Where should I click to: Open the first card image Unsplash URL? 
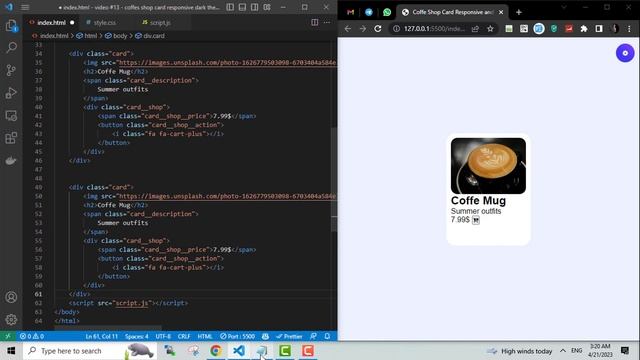[227, 62]
